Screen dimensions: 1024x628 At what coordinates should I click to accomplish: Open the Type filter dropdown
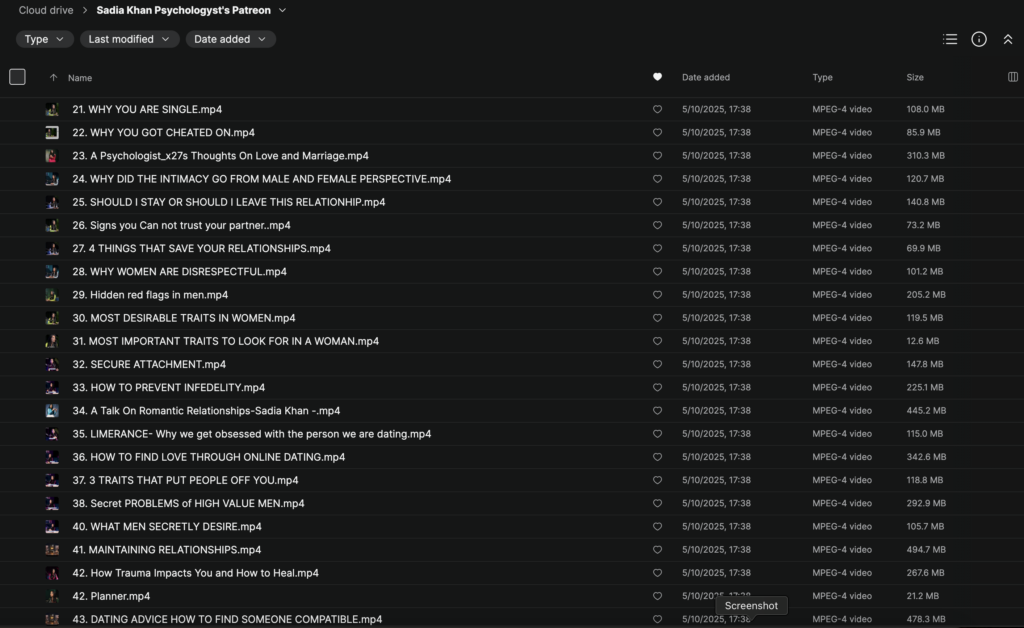pyautogui.click(x=44, y=39)
